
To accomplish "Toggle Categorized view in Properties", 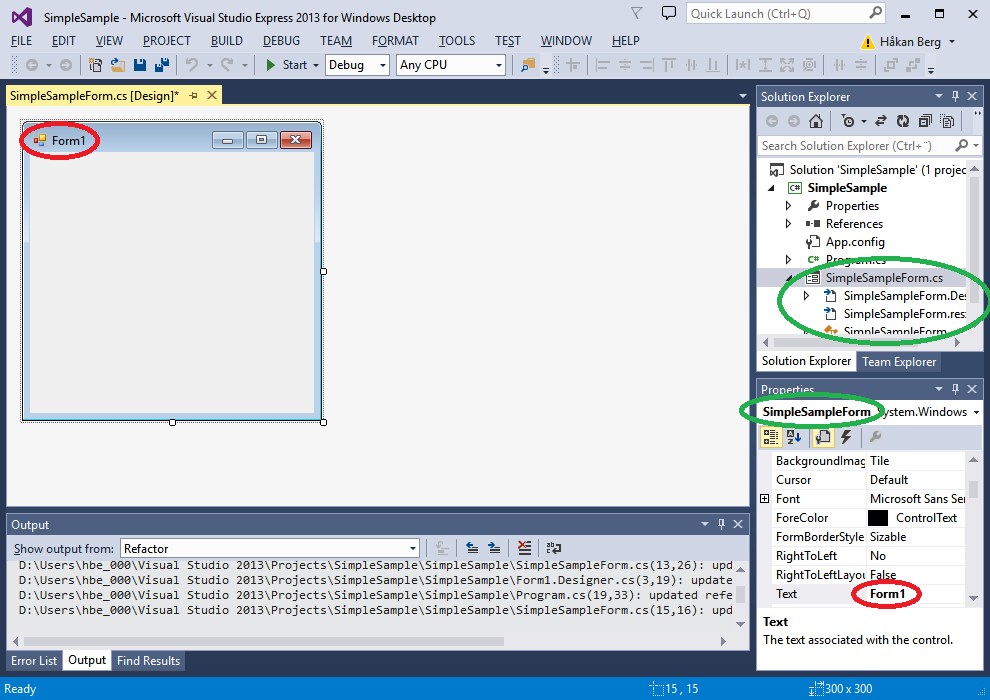I will tap(771, 437).
